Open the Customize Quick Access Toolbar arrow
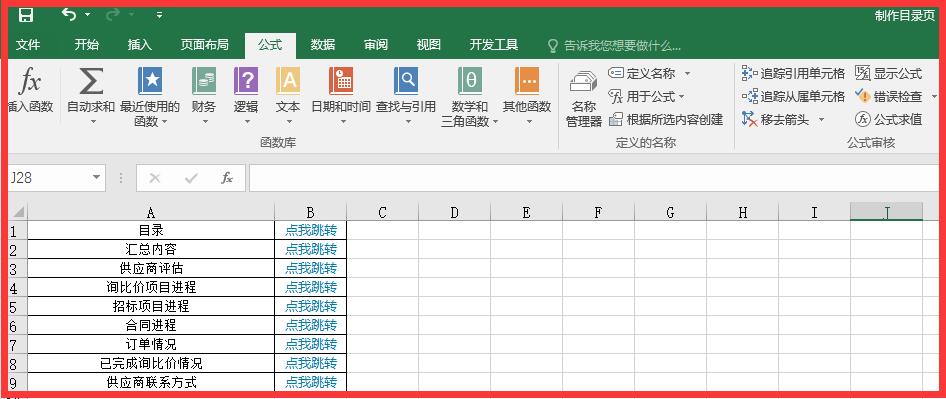This screenshot has width=946, height=399. [159, 15]
